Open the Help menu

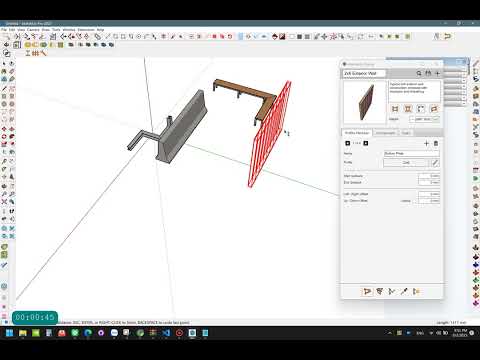(x=100, y=30)
